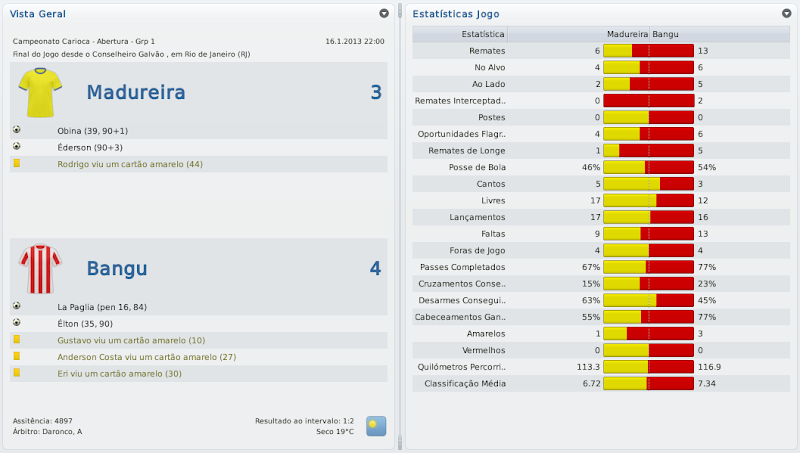Click the Bangu column header in statistics
The height and width of the screenshot is (453, 800).
tap(665, 33)
